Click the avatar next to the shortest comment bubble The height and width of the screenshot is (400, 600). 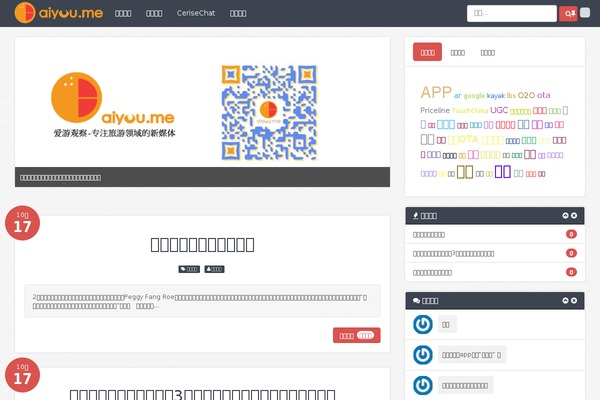pyautogui.click(x=423, y=324)
